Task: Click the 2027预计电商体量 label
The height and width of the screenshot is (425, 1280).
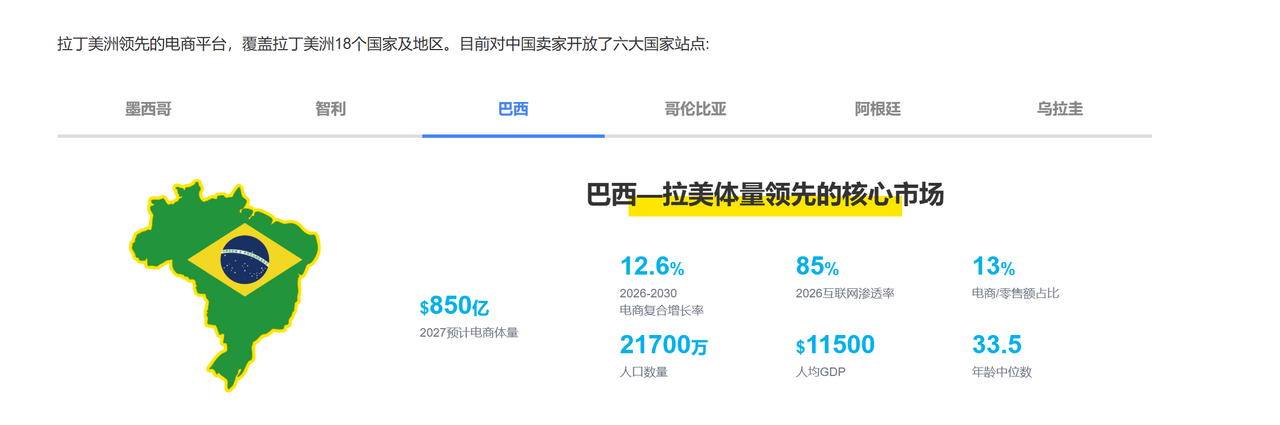Action: 469,333
